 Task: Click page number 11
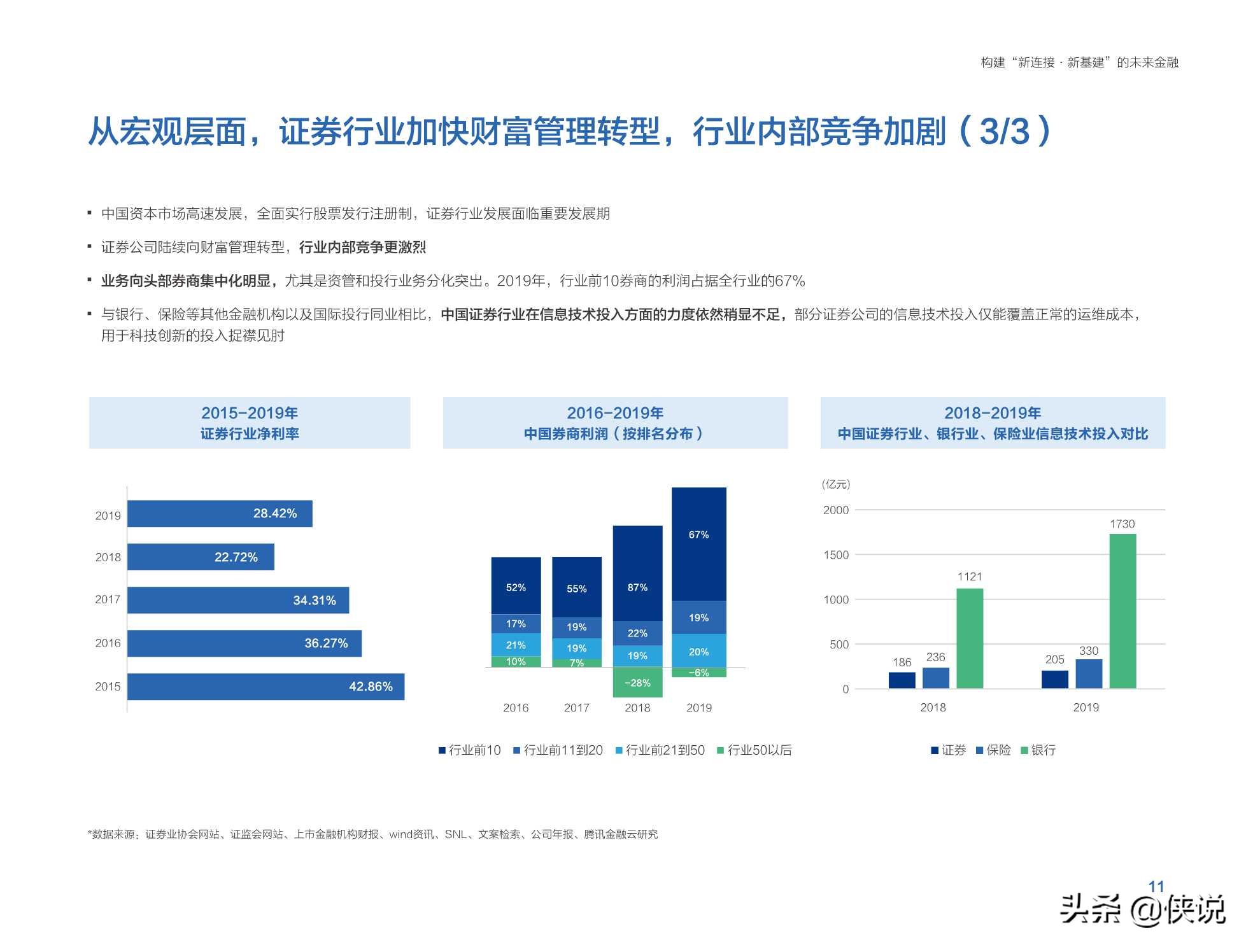pos(1156,886)
